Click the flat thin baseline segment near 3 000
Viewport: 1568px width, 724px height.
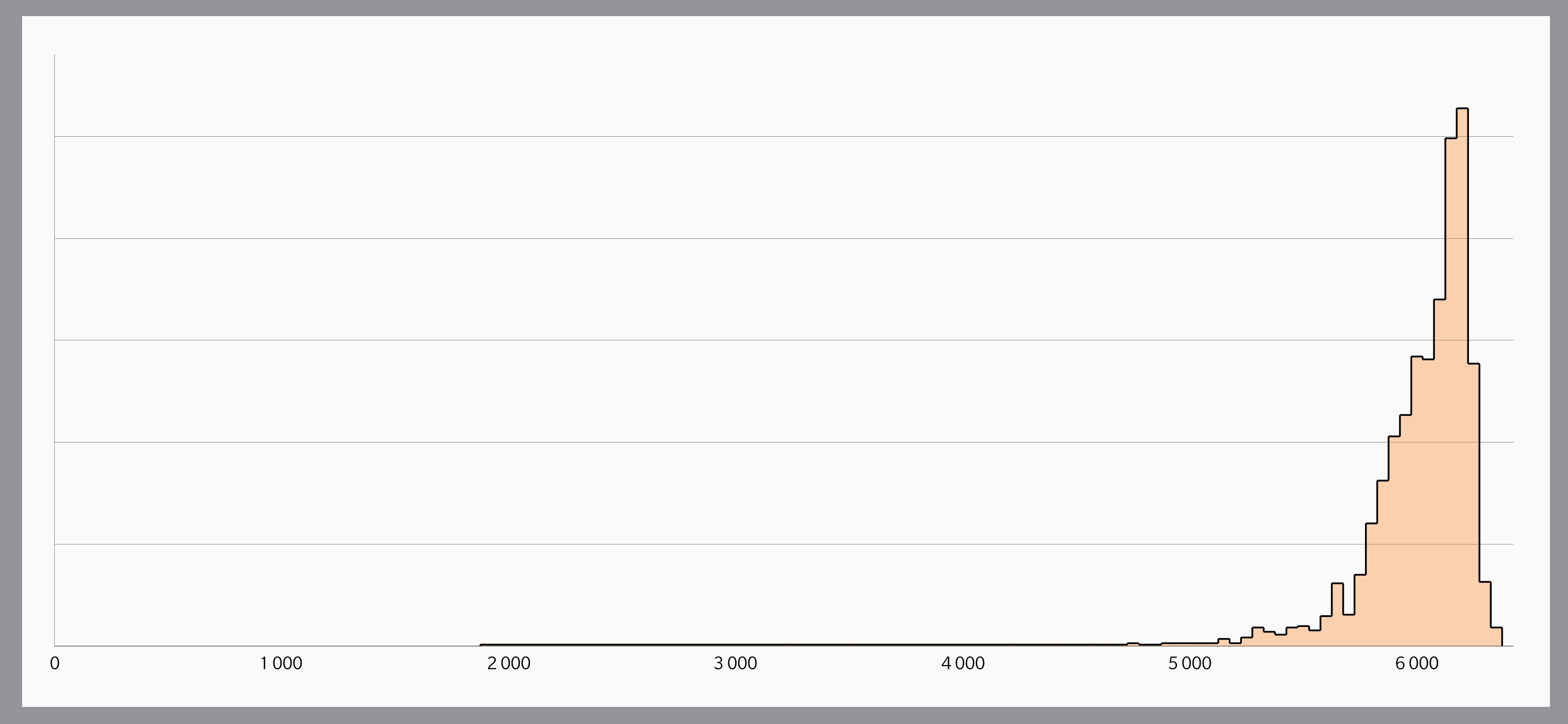pyautogui.click(x=736, y=644)
